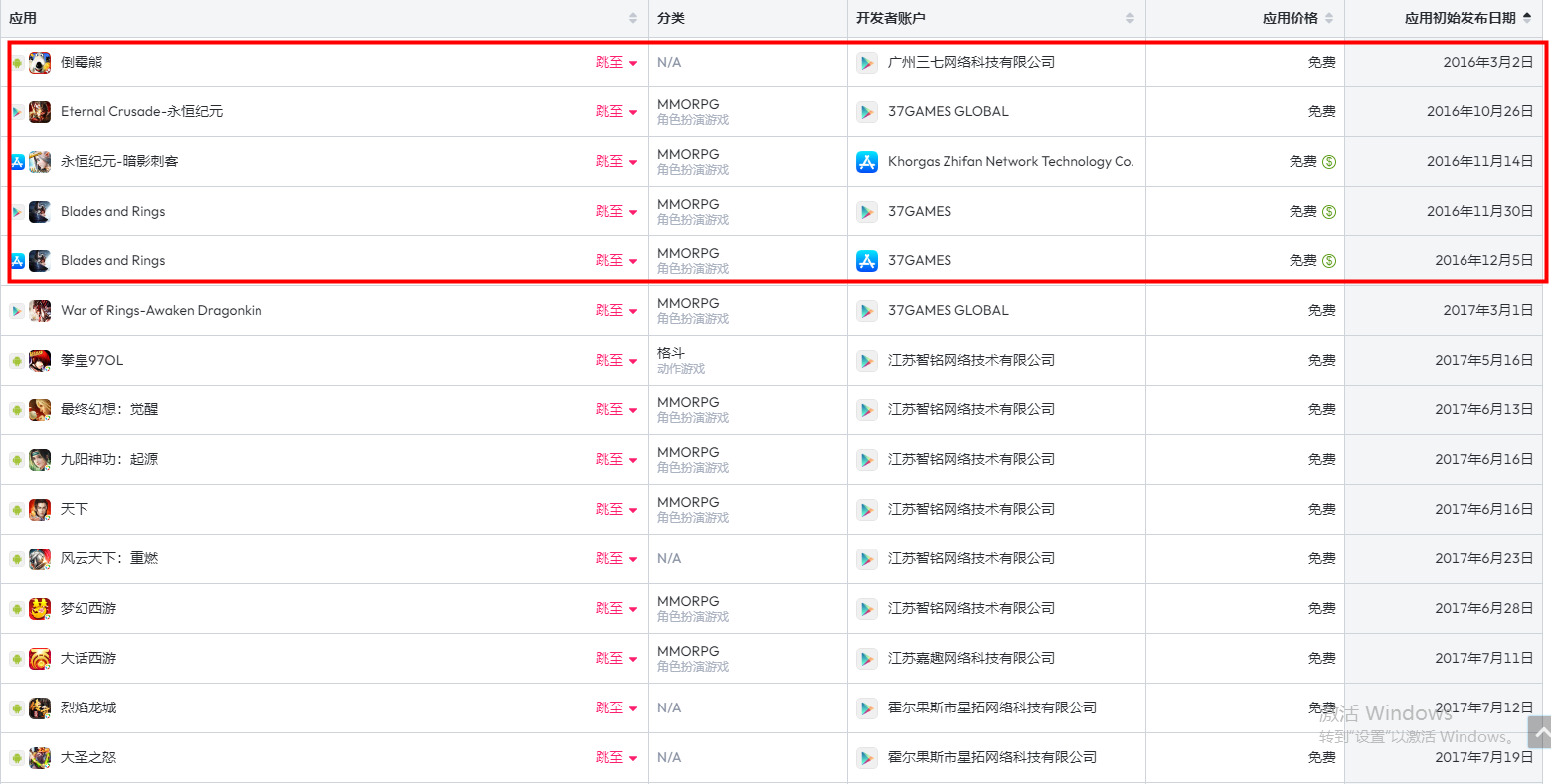Click the 梦幻西游 app icon

pyautogui.click(x=40, y=609)
